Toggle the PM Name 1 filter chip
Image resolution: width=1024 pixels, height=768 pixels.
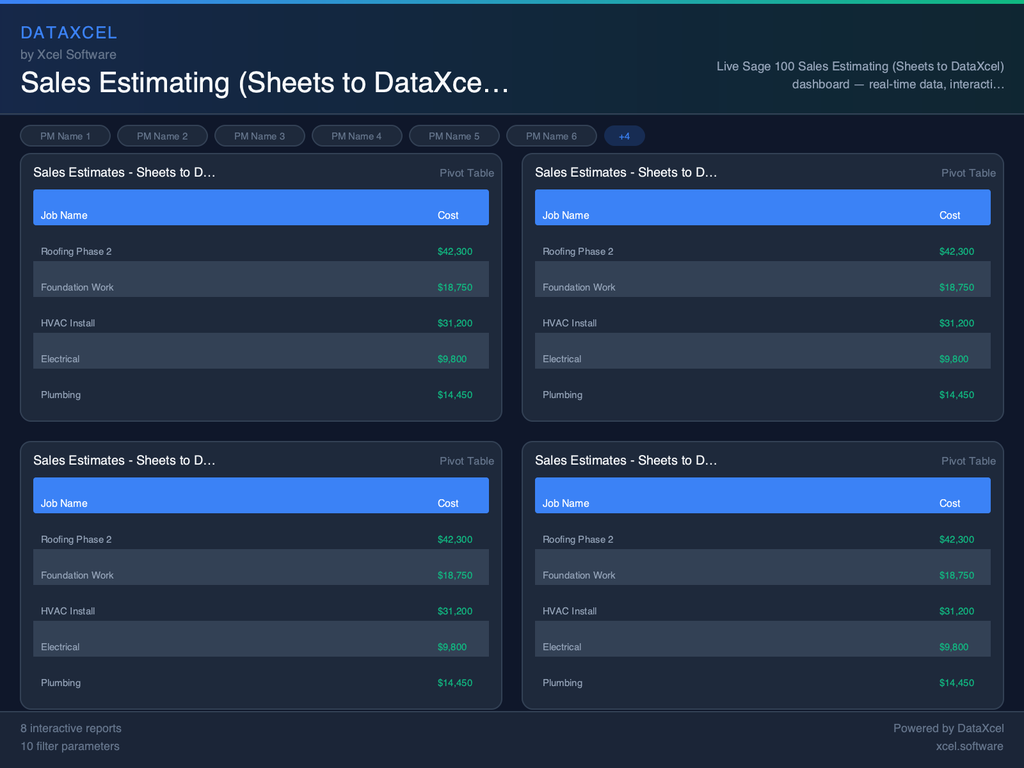tap(65, 136)
